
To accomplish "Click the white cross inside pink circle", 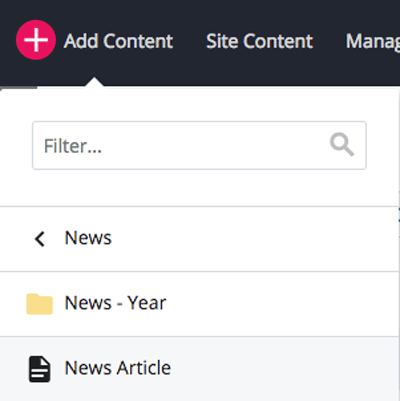I will [x=36, y=40].
